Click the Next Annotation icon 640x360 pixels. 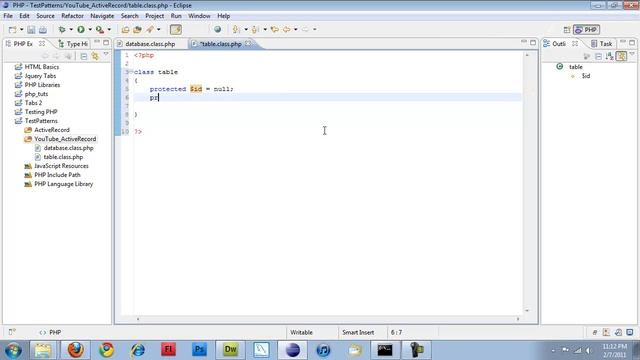click(x=236, y=29)
